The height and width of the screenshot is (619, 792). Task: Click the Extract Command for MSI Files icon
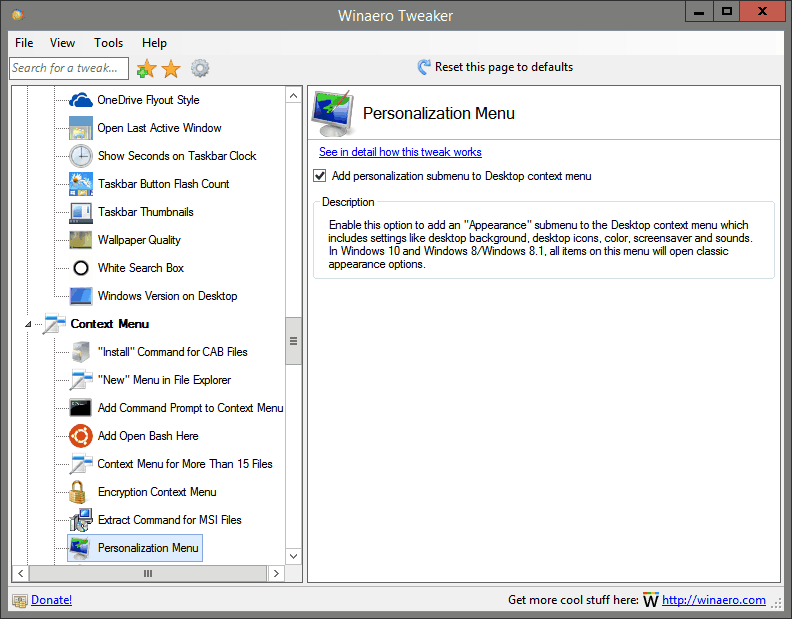[80, 520]
